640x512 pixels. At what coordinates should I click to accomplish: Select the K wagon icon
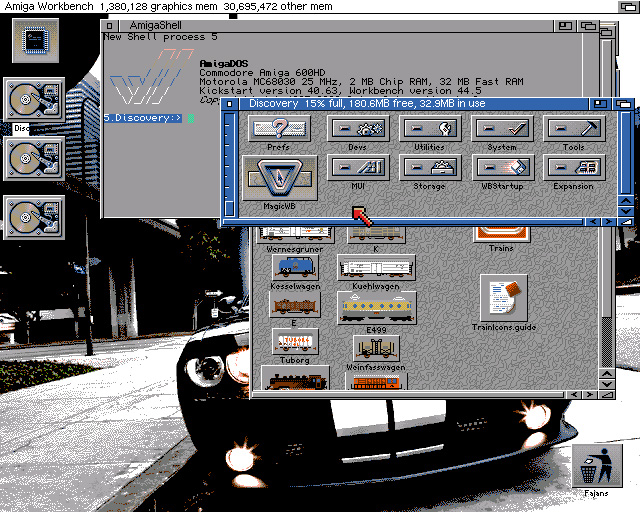pos(376,234)
